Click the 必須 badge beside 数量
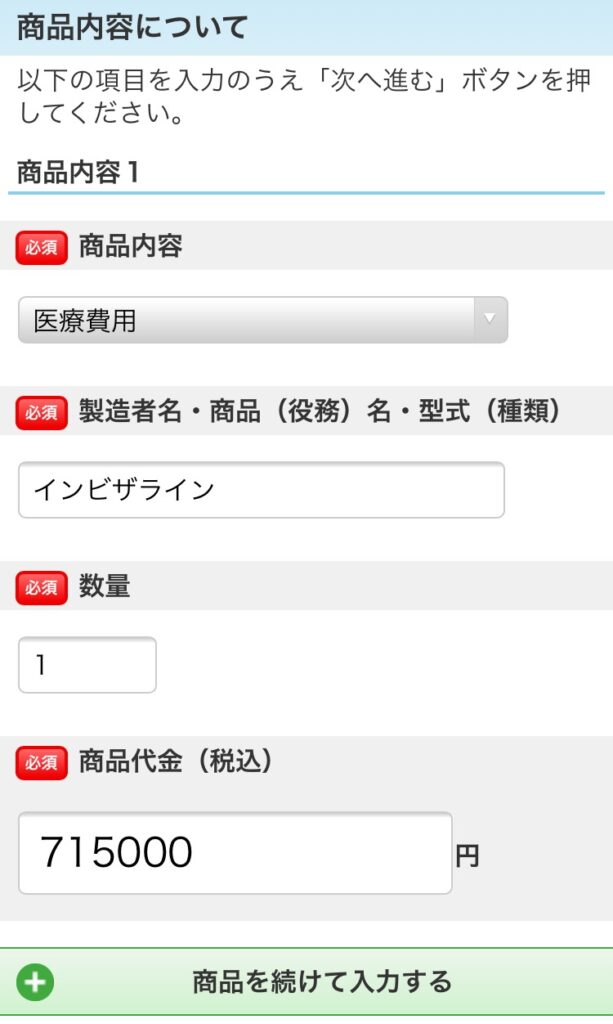The width and height of the screenshot is (613, 1024). (41, 587)
